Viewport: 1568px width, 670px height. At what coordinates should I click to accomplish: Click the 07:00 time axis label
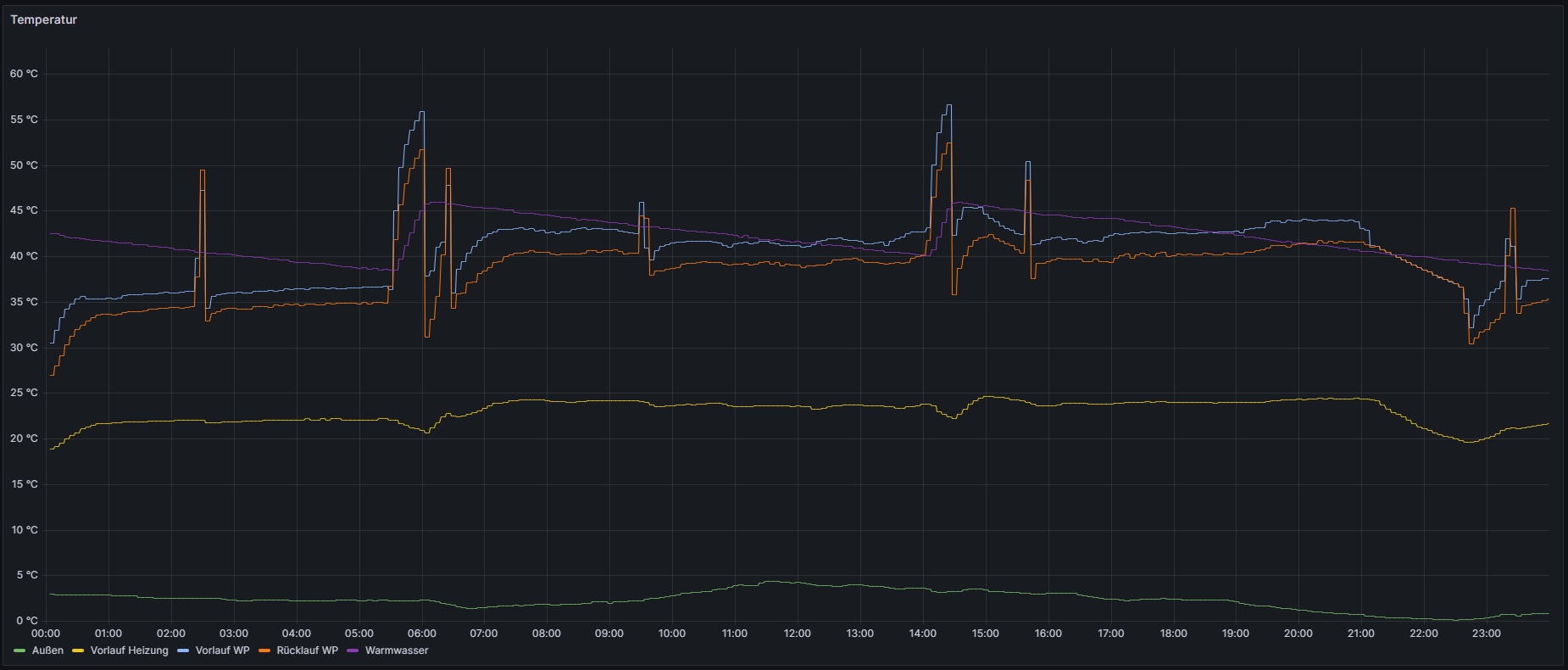coord(484,634)
